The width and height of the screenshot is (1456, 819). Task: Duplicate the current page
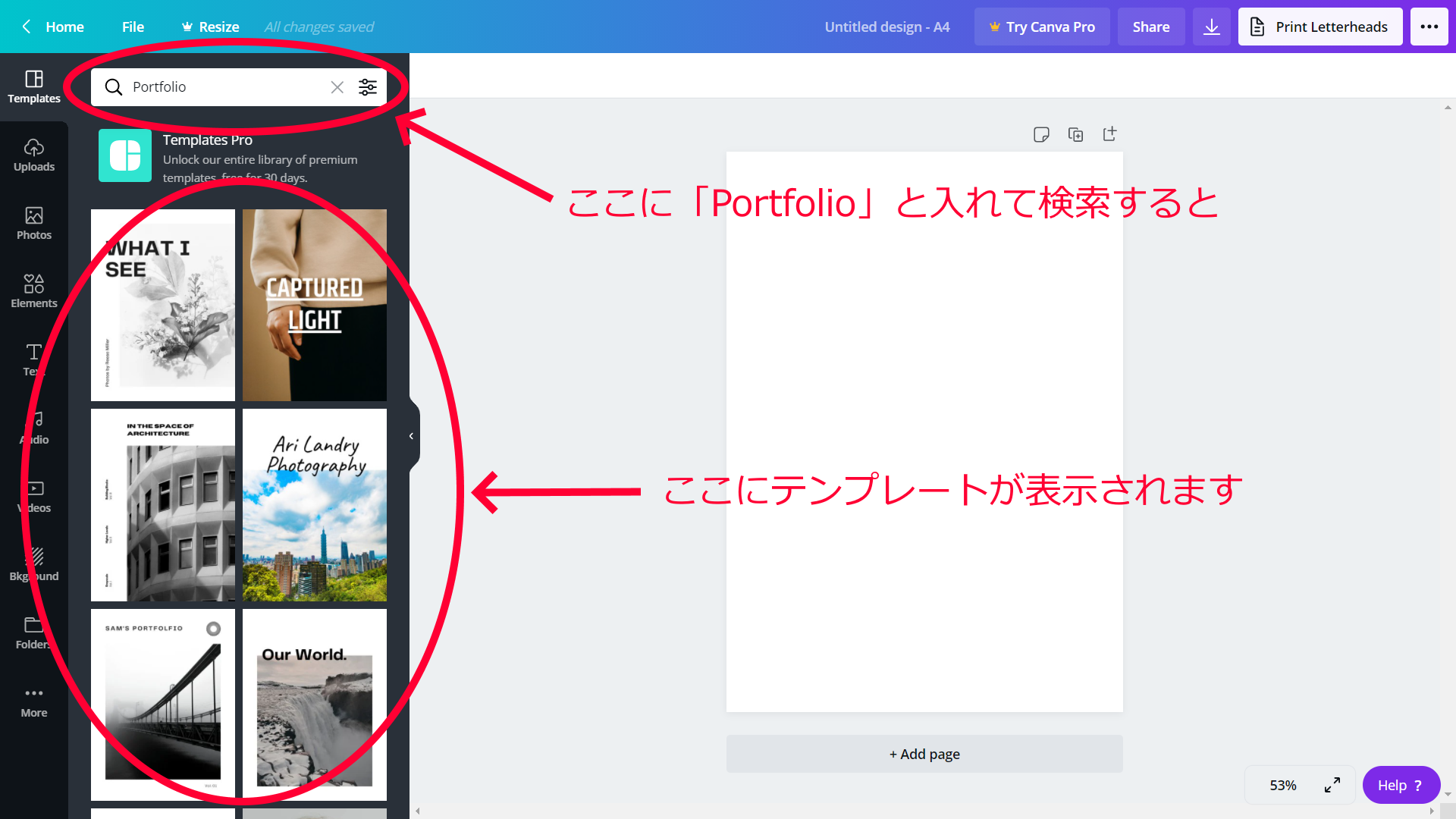(x=1076, y=134)
